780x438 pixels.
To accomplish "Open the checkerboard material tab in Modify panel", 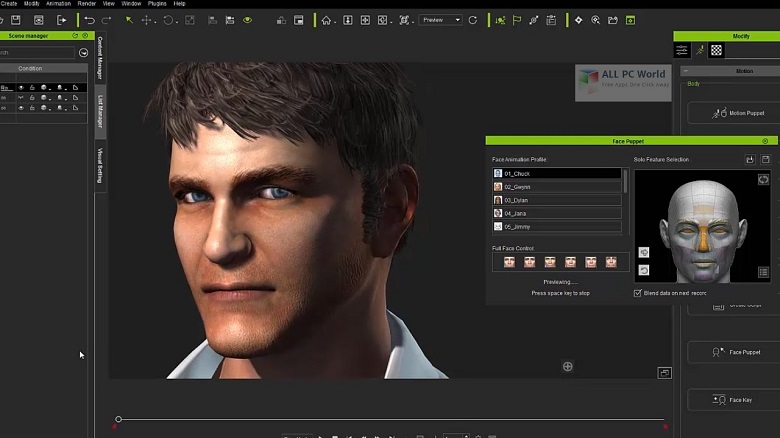I will [x=716, y=50].
